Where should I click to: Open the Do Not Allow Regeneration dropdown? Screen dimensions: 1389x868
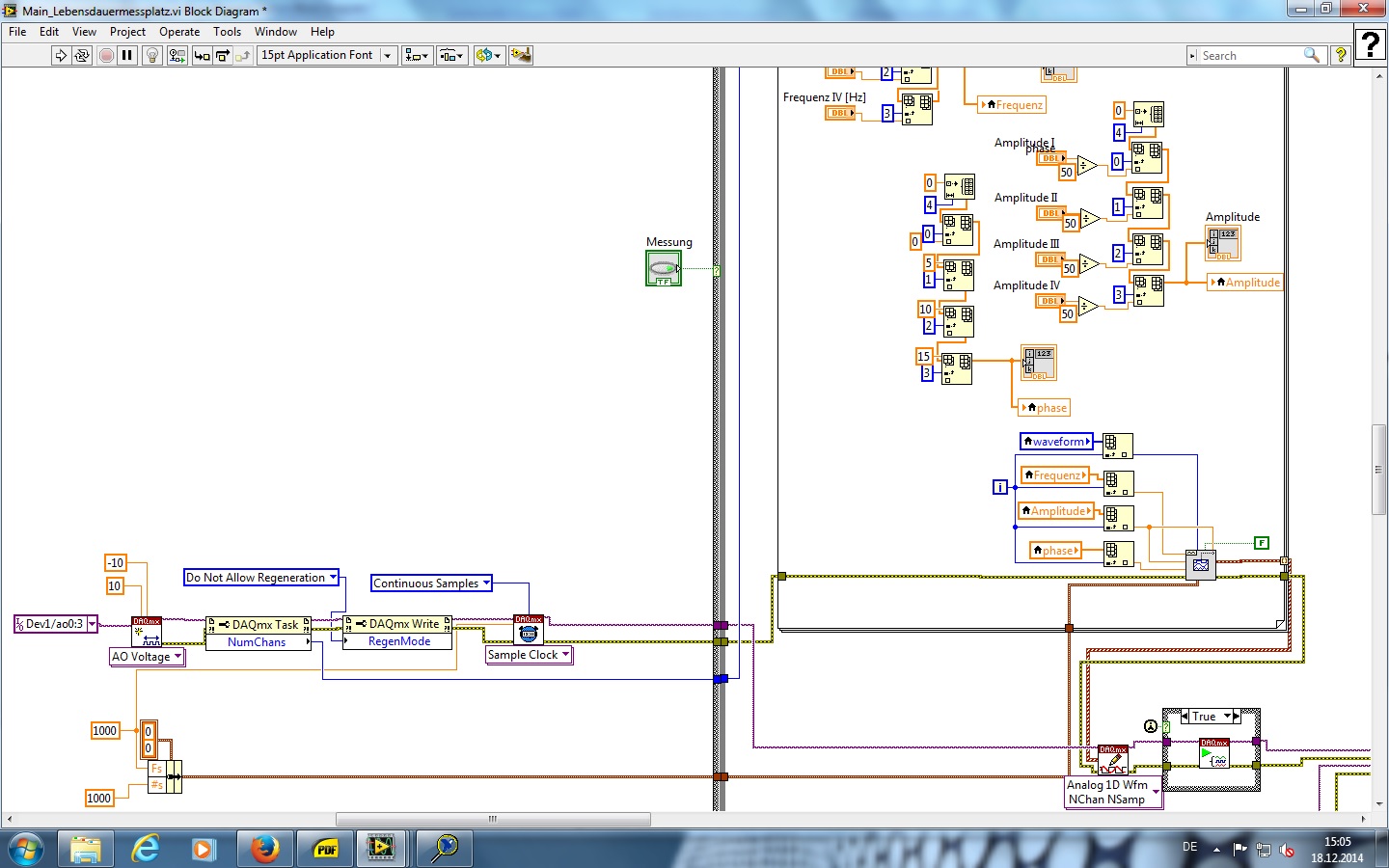(333, 578)
